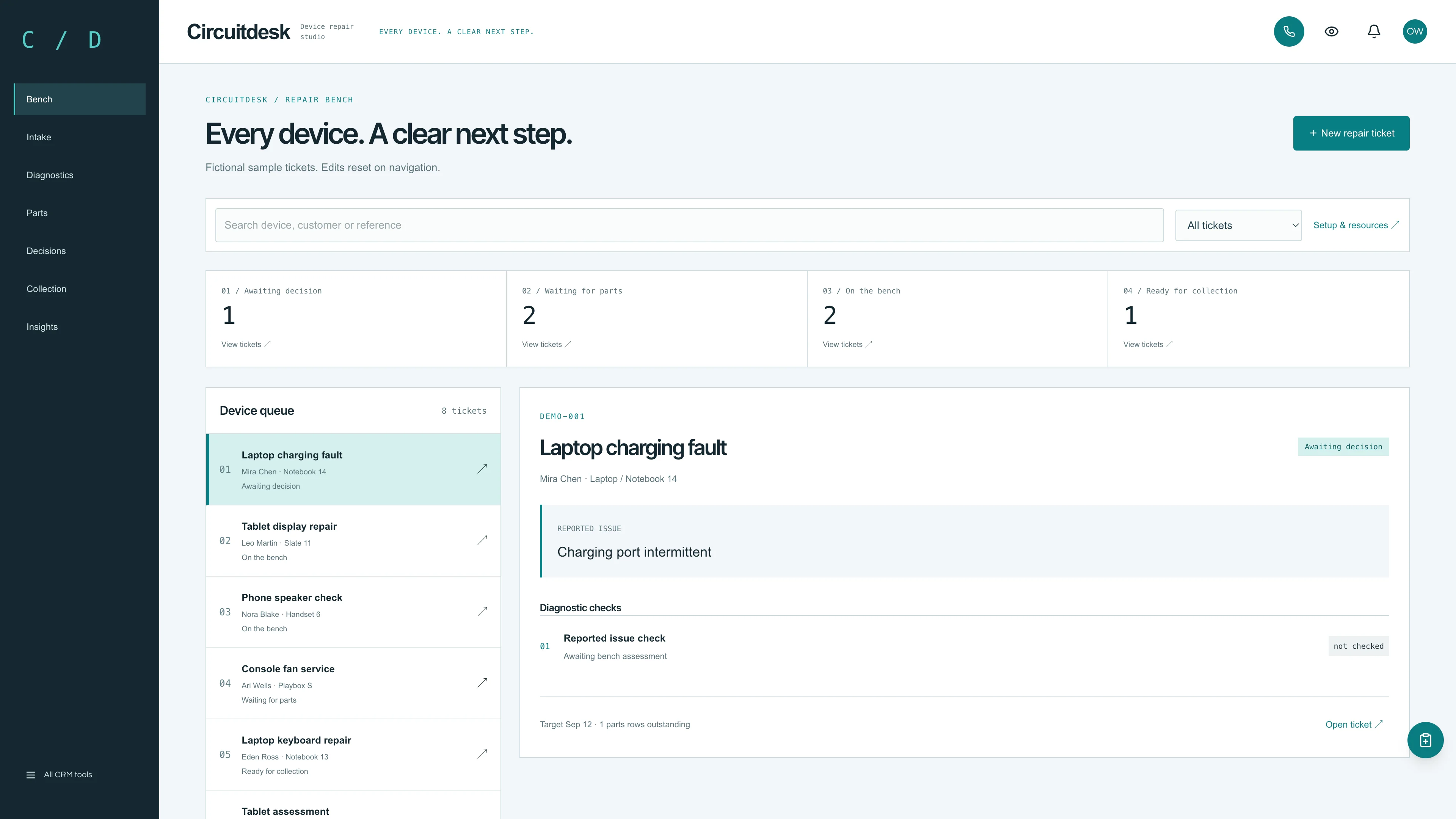This screenshot has width=1456, height=819.
Task: Go to Intake in the sidebar
Action: [80, 137]
